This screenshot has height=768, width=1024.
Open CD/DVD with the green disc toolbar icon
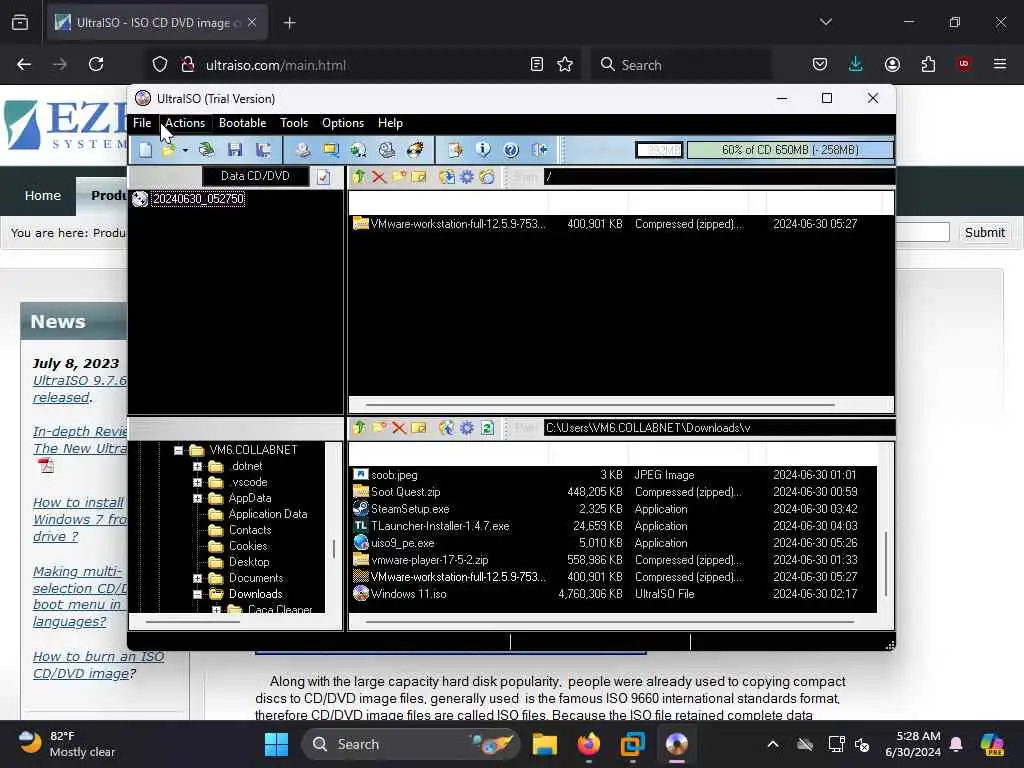click(206, 150)
